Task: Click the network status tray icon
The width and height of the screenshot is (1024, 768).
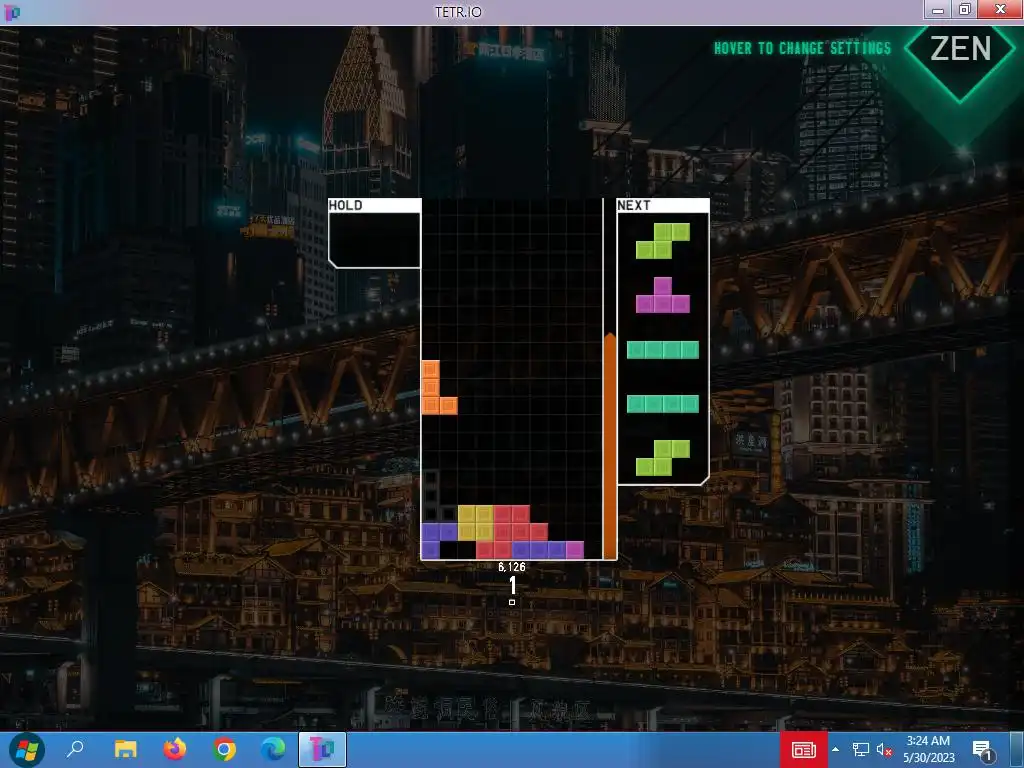Action: pos(861,750)
